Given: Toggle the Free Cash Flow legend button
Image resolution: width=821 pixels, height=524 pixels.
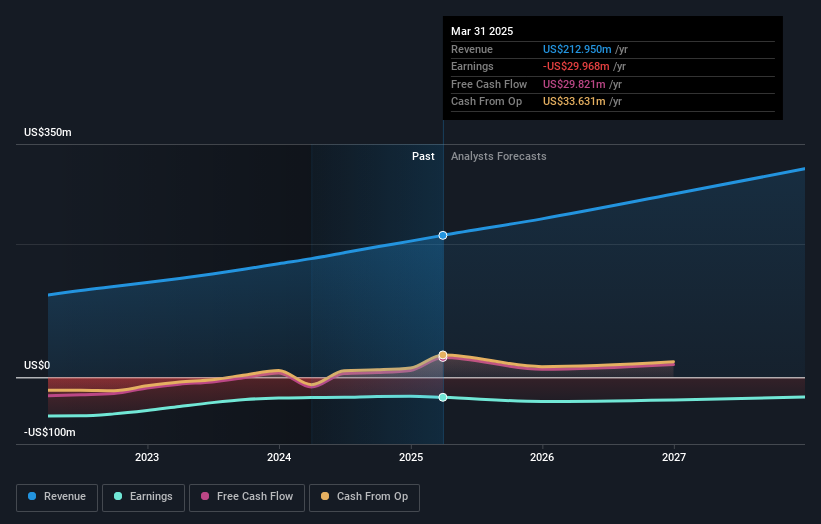Looking at the screenshot, I should 247,497.
